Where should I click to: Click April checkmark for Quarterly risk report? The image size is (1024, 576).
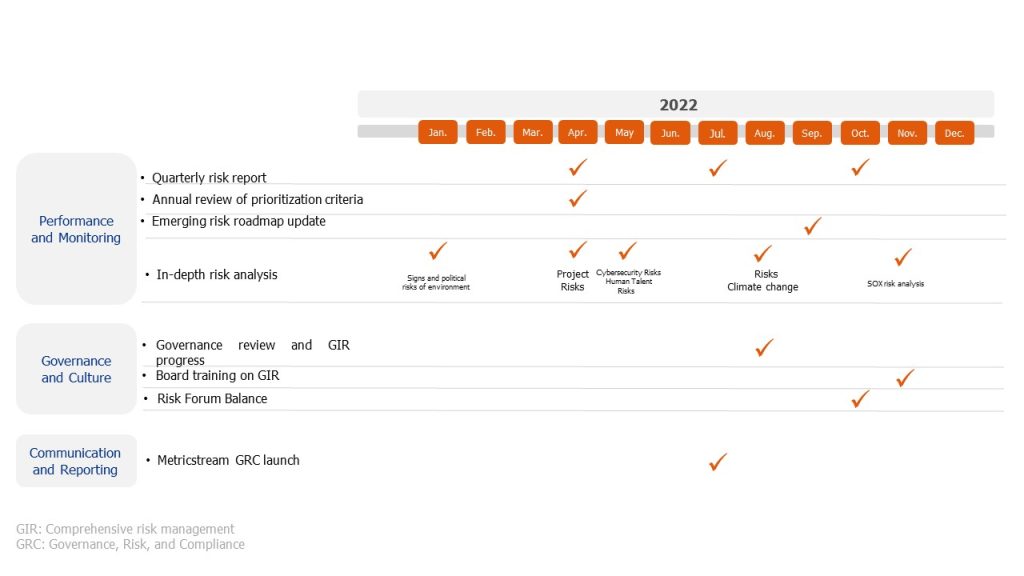[x=578, y=167]
